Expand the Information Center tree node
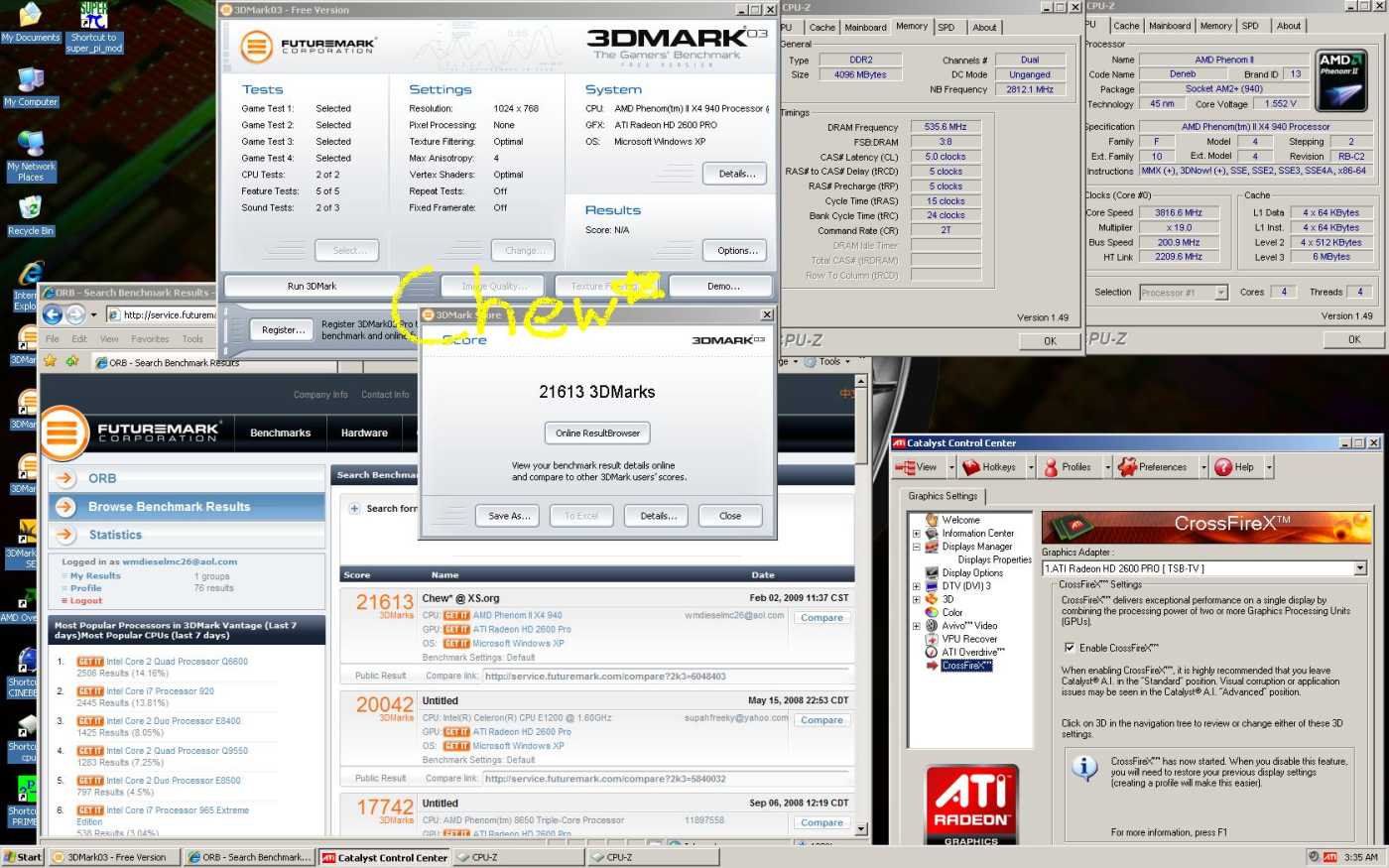 click(x=917, y=534)
